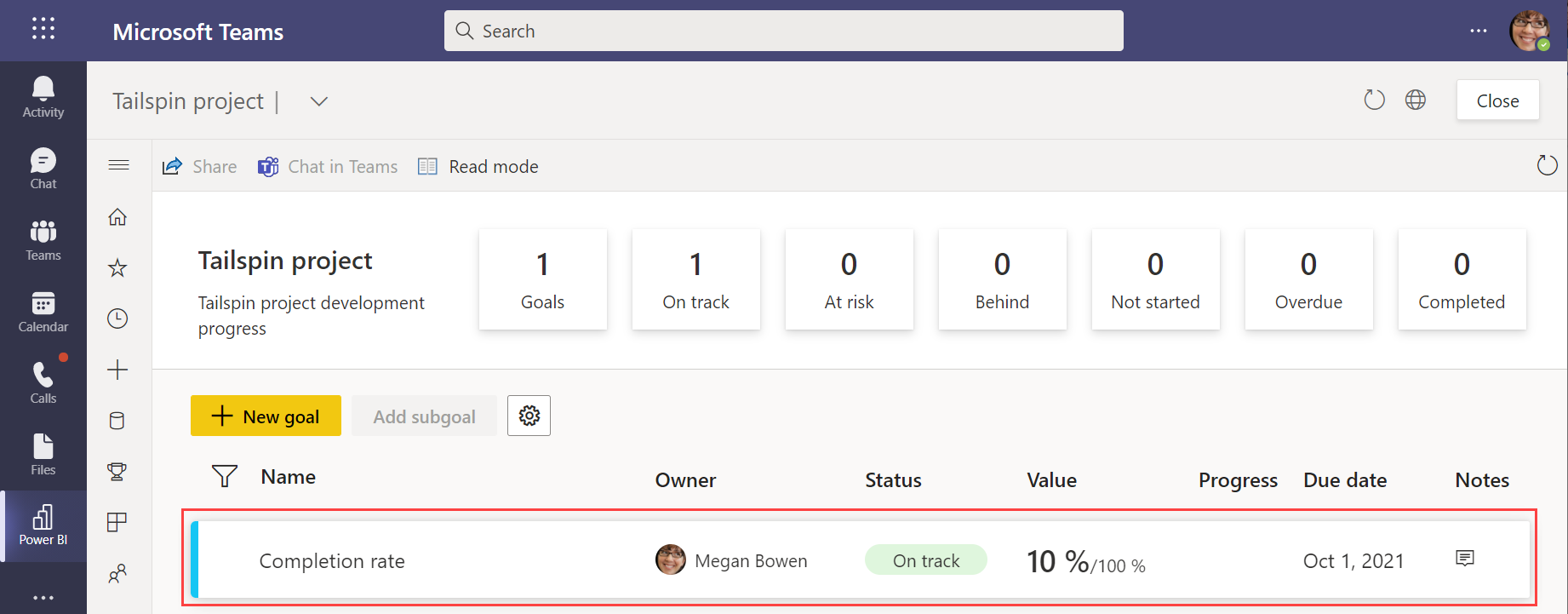The width and height of the screenshot is (1568, 614).
Task: Click the Teams search box
Action: point(783,31)
